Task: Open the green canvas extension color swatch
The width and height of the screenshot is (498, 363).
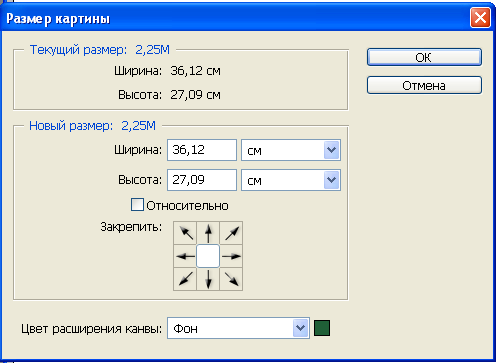Action: (x=322, y=328)
